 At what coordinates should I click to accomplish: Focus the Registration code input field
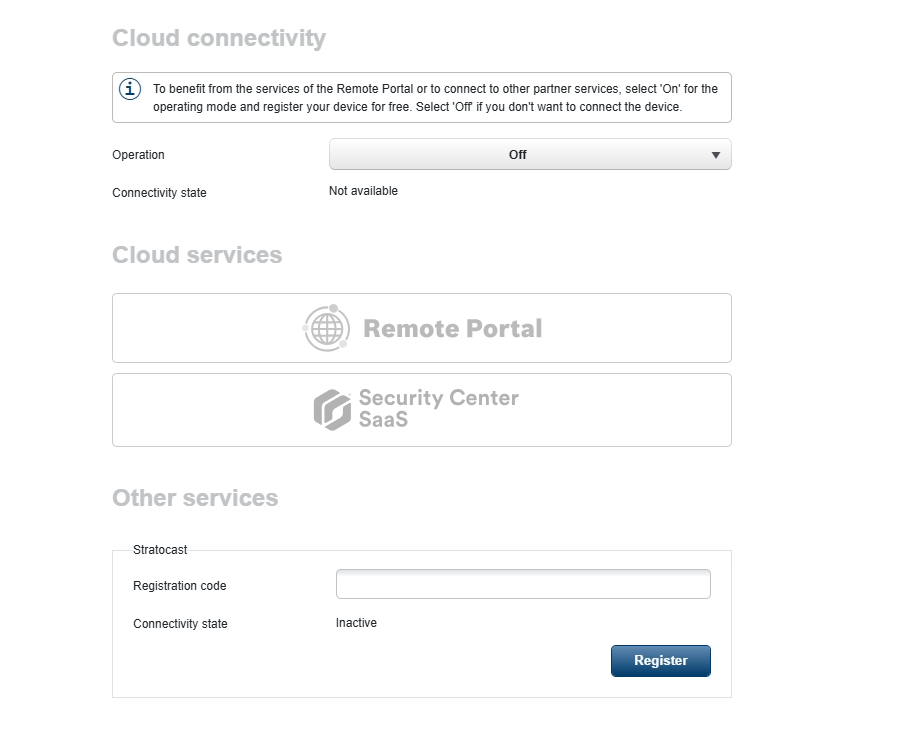(523, 584)
